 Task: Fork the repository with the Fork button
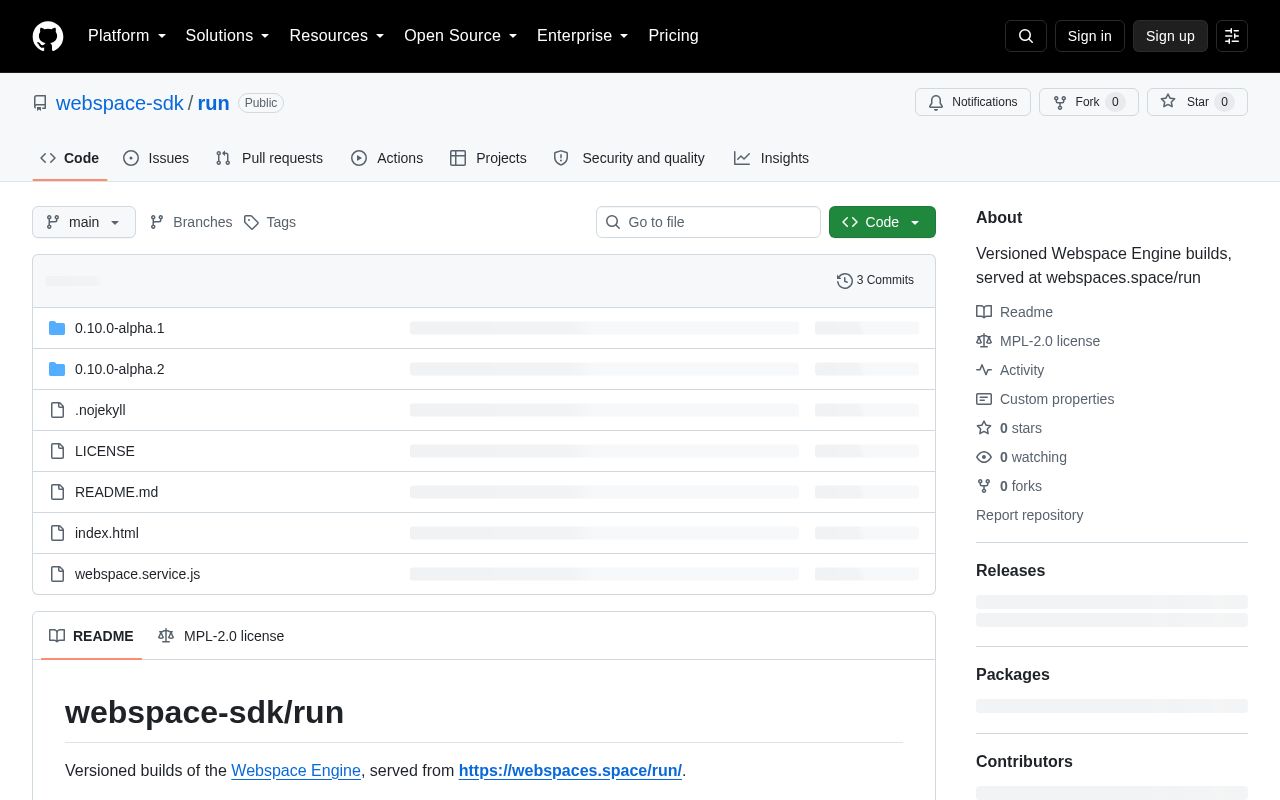tap(1088, 102)
